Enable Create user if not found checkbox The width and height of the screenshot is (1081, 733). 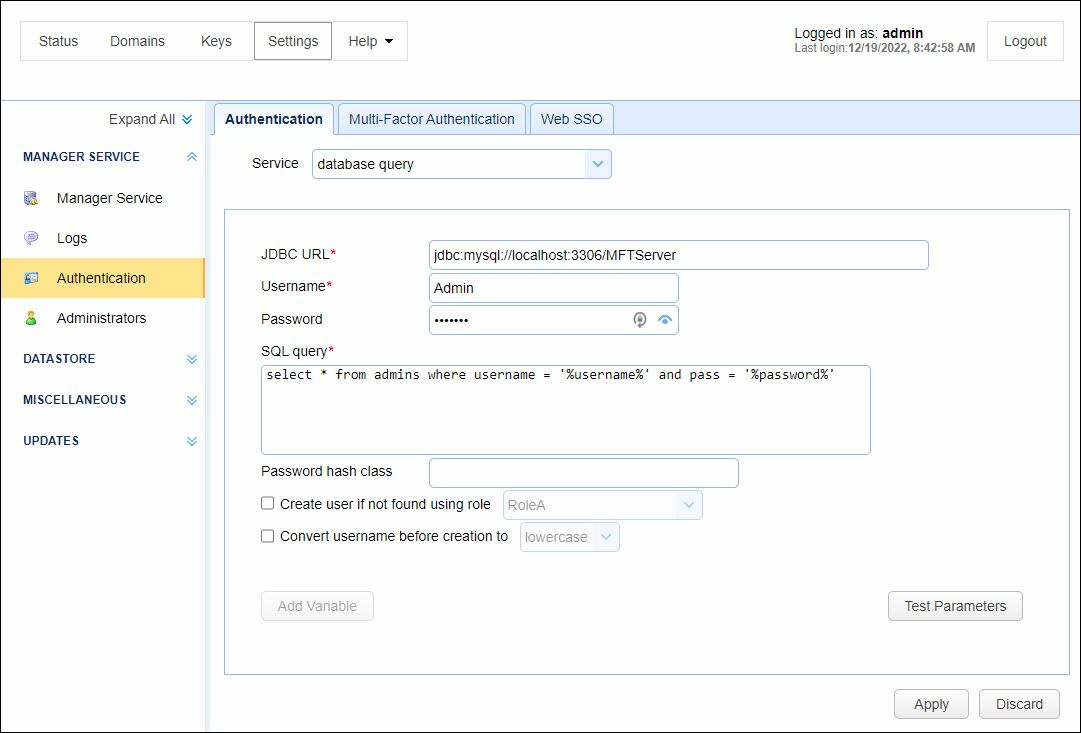(267, 503)
